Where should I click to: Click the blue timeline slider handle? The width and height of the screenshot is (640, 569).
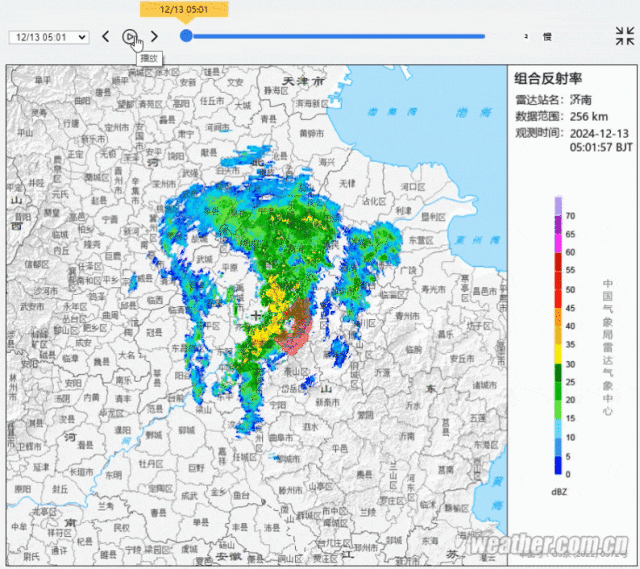coord(186,36)
